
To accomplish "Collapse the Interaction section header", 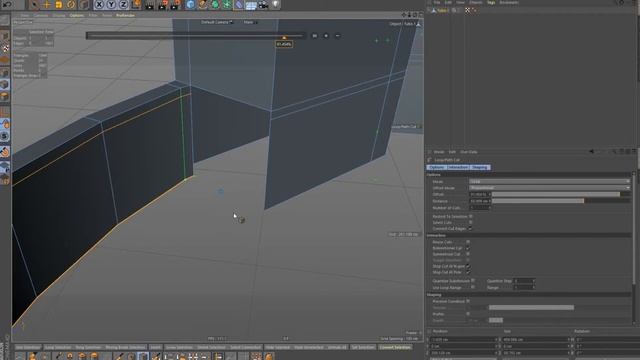I will (x=529, y=236).
